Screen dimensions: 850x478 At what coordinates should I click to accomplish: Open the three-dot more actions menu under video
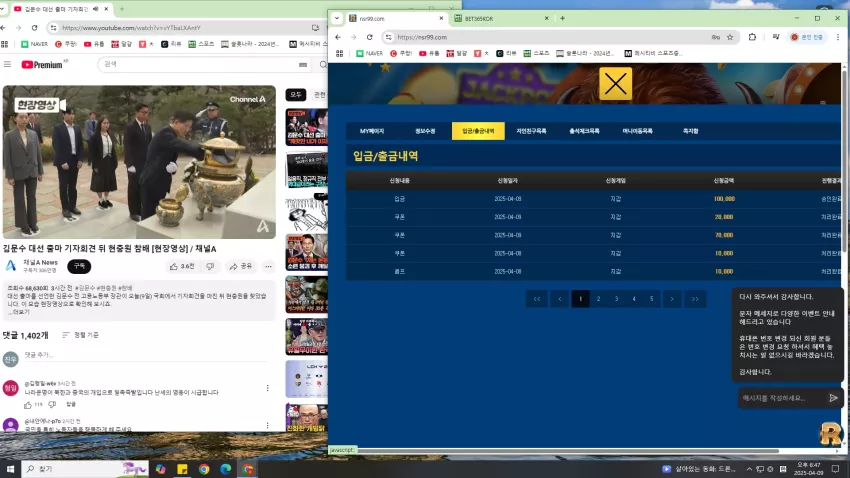[x=268, y=267]
